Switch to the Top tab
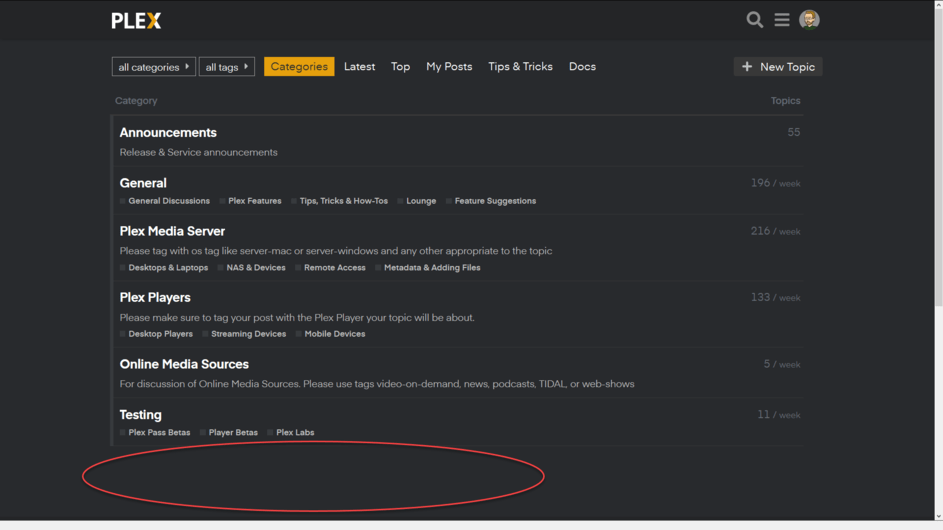 coord(401,67)
